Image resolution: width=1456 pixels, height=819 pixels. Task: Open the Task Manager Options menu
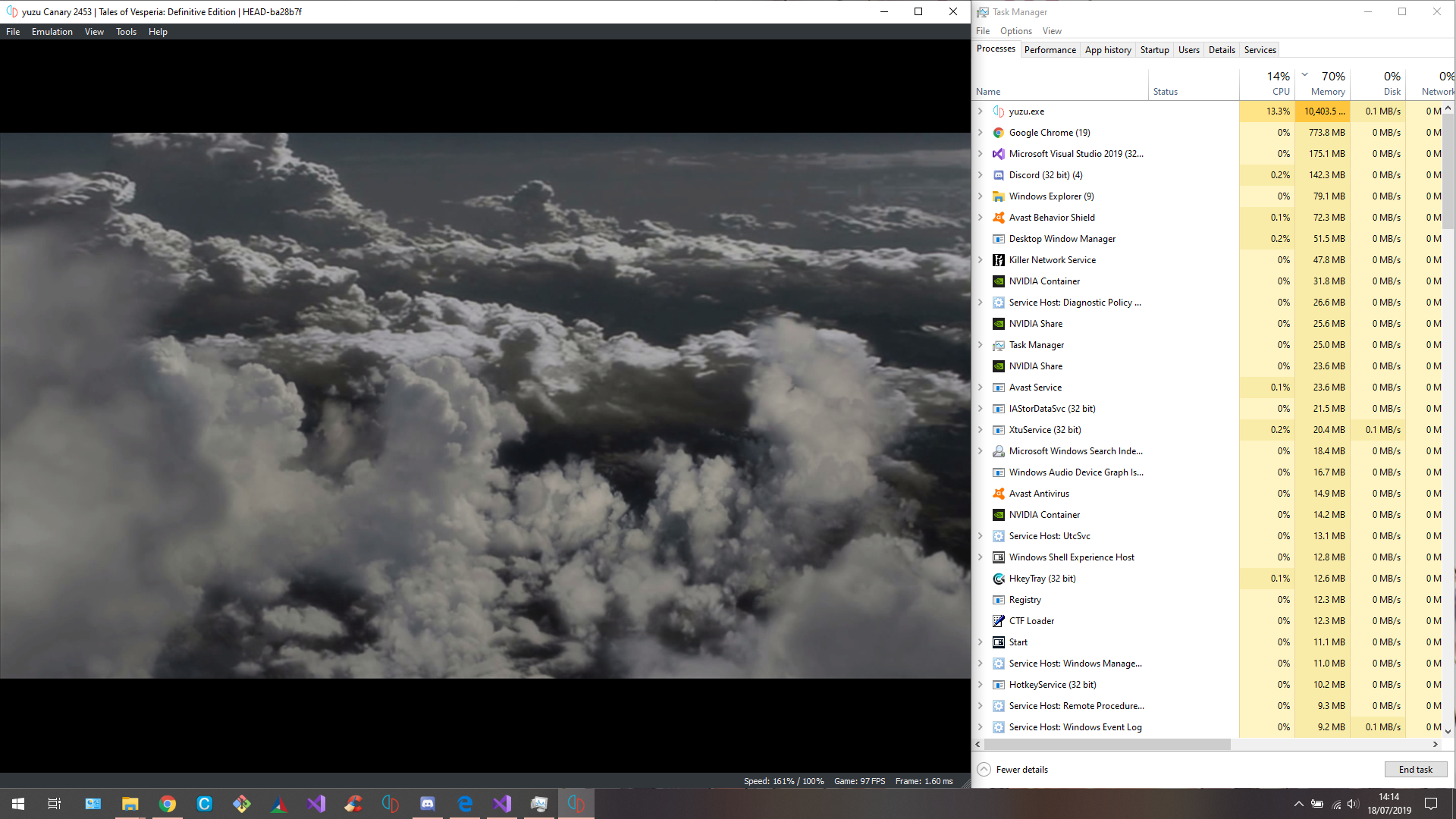(1015, 31)
